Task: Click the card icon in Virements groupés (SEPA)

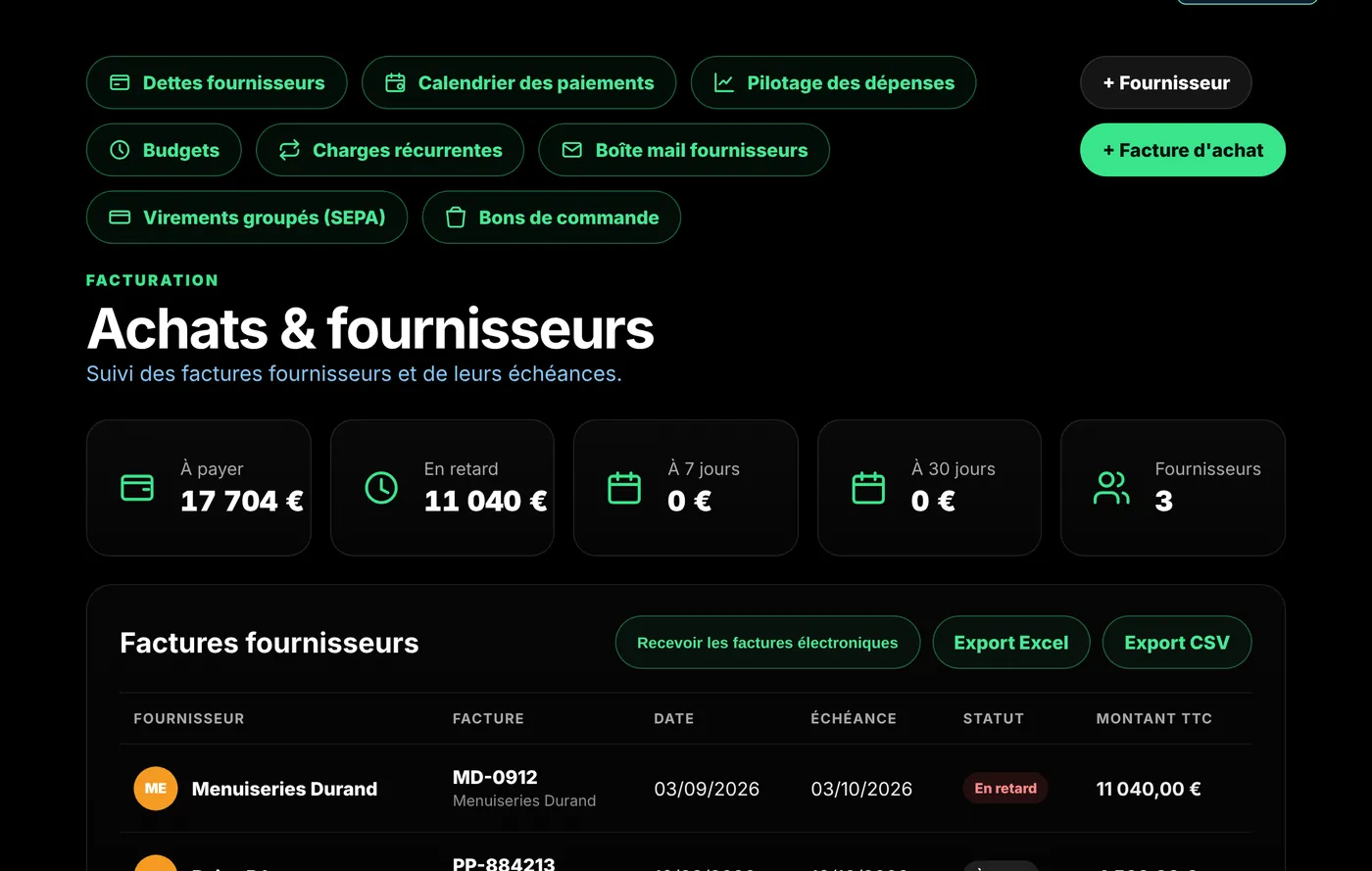Action: click(120, 218)
